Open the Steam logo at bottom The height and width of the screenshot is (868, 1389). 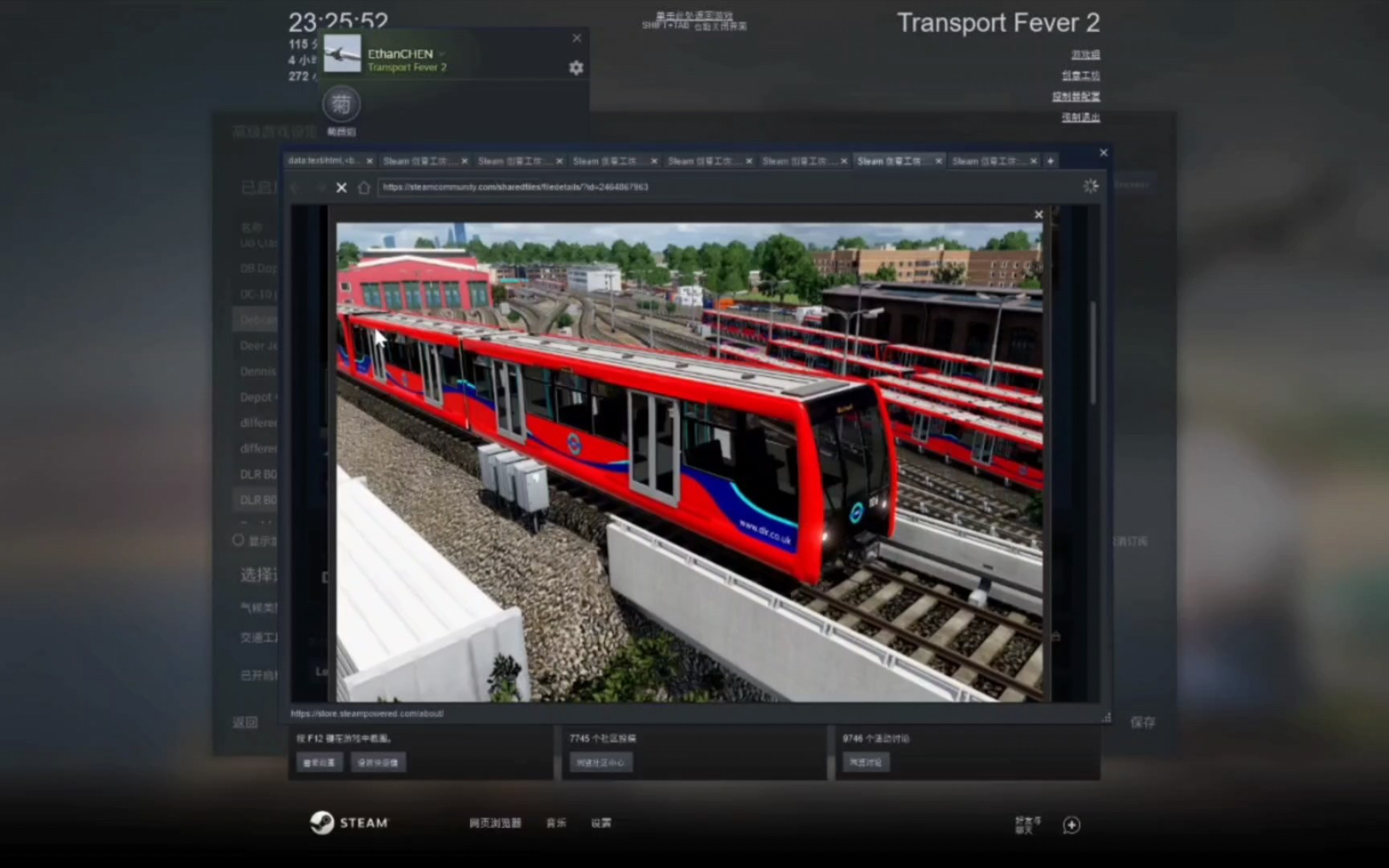pyautogui.click(x=349, y=823)
